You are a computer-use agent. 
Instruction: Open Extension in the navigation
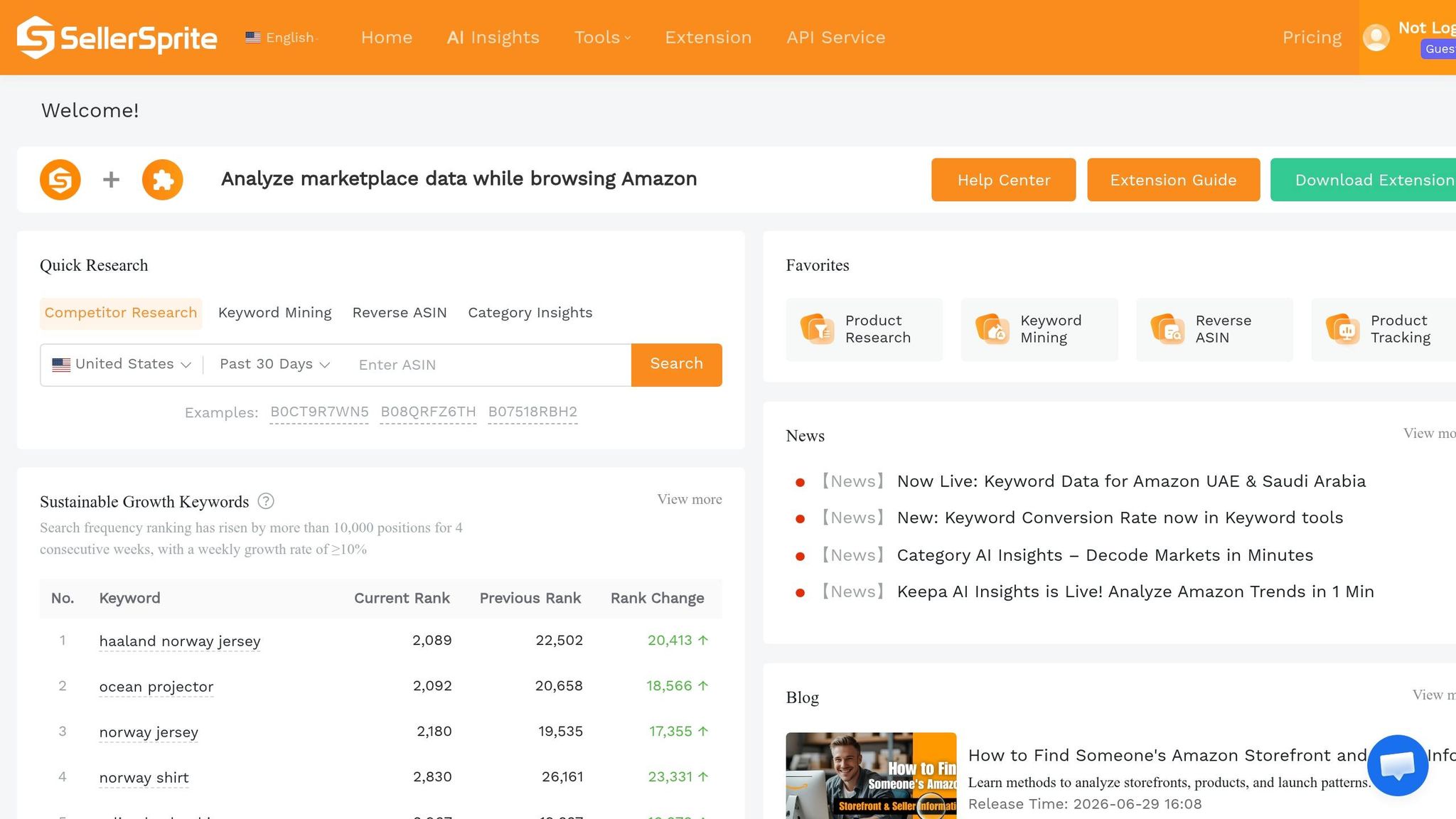(x=708, y=37)
